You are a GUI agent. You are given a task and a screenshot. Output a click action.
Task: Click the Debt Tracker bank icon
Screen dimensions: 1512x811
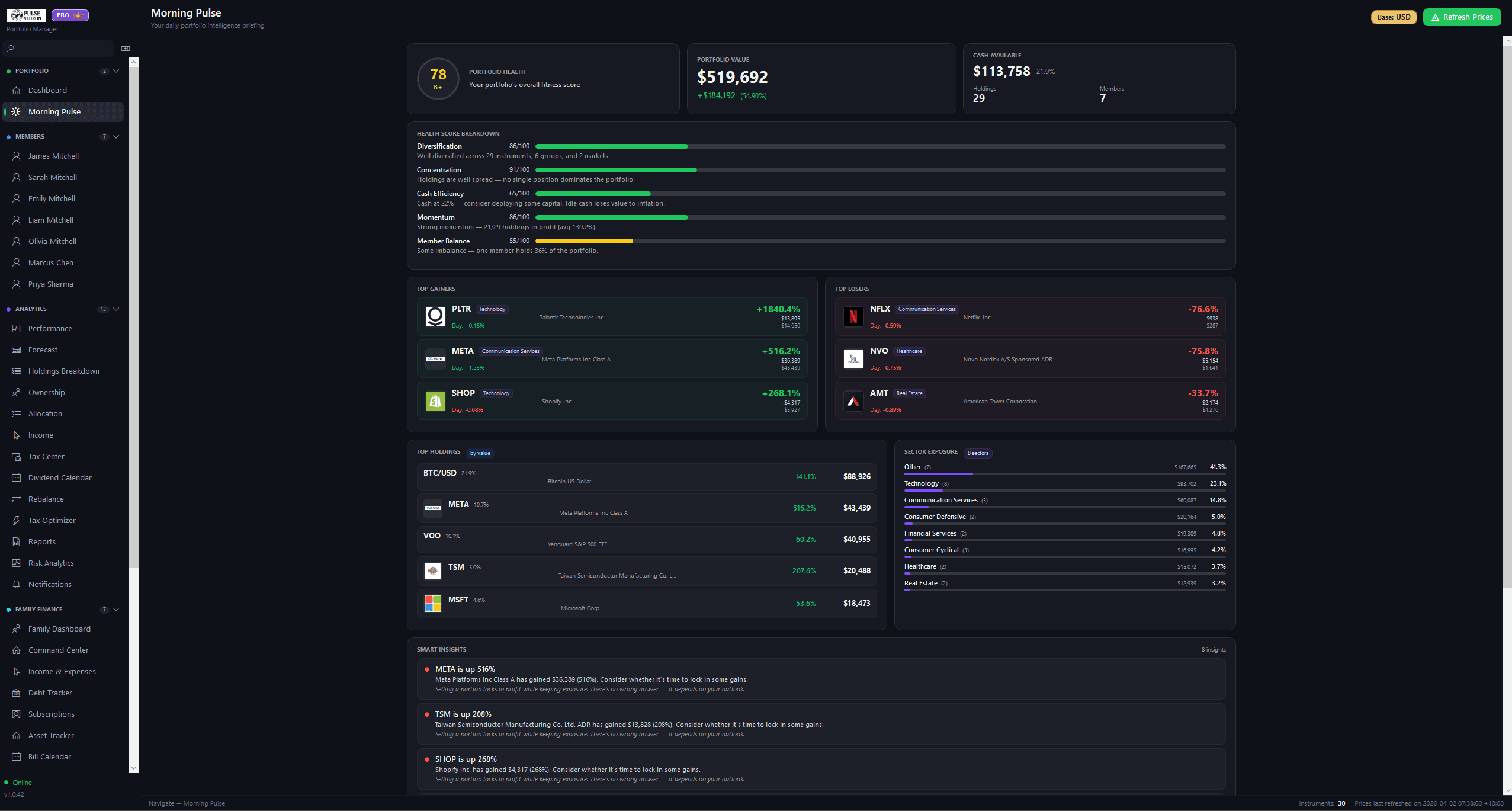click(17, 693)
